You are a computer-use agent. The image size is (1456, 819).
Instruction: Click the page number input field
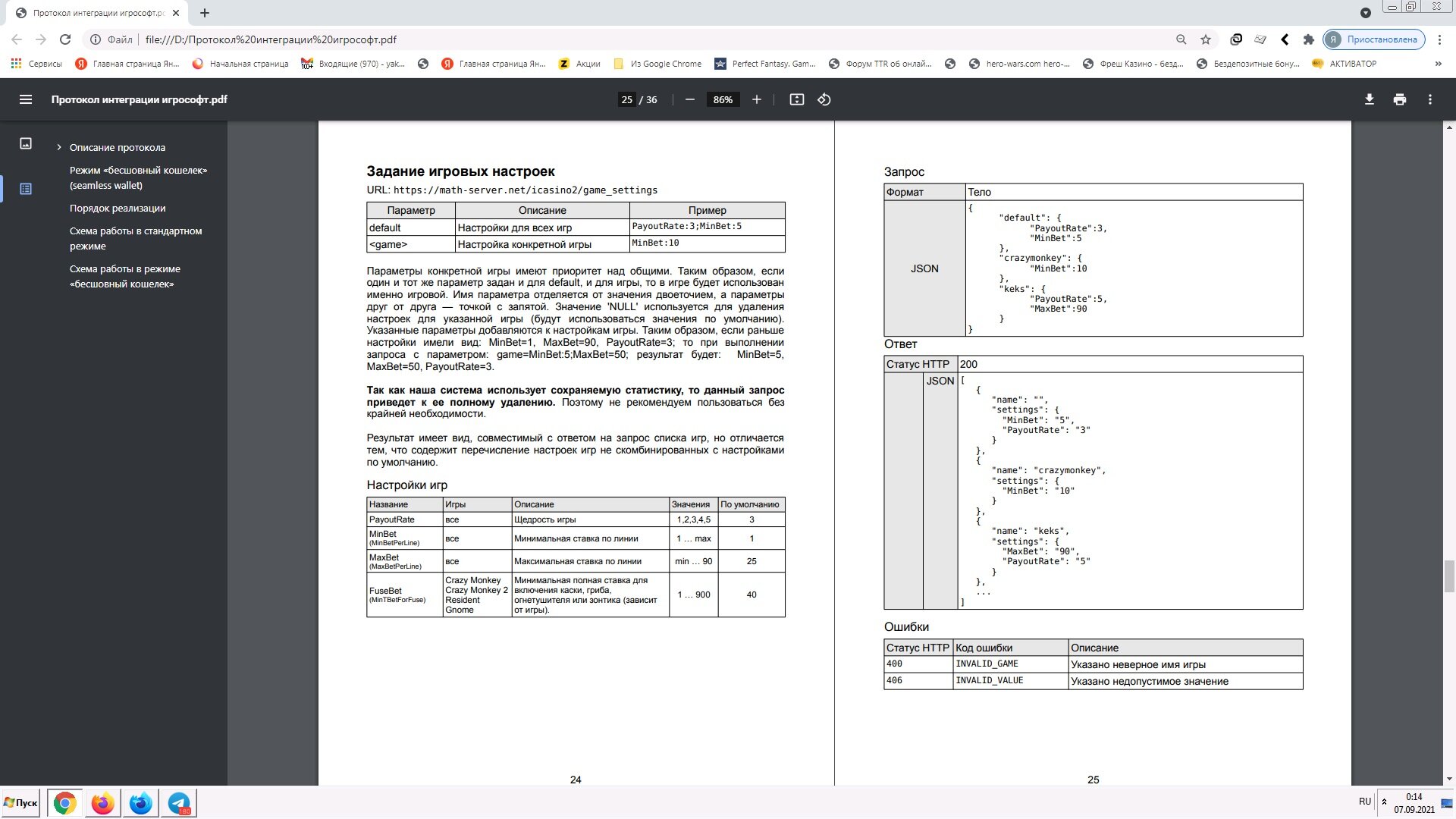pos(626,99)
